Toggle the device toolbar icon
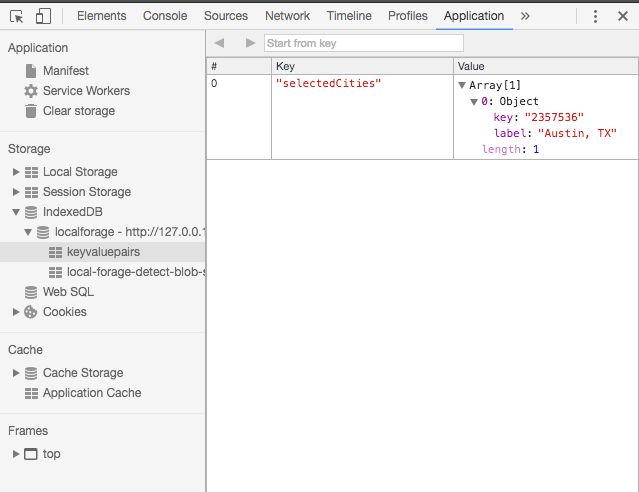The height and width of the screenshot is (492, 639). click(43, 17)
